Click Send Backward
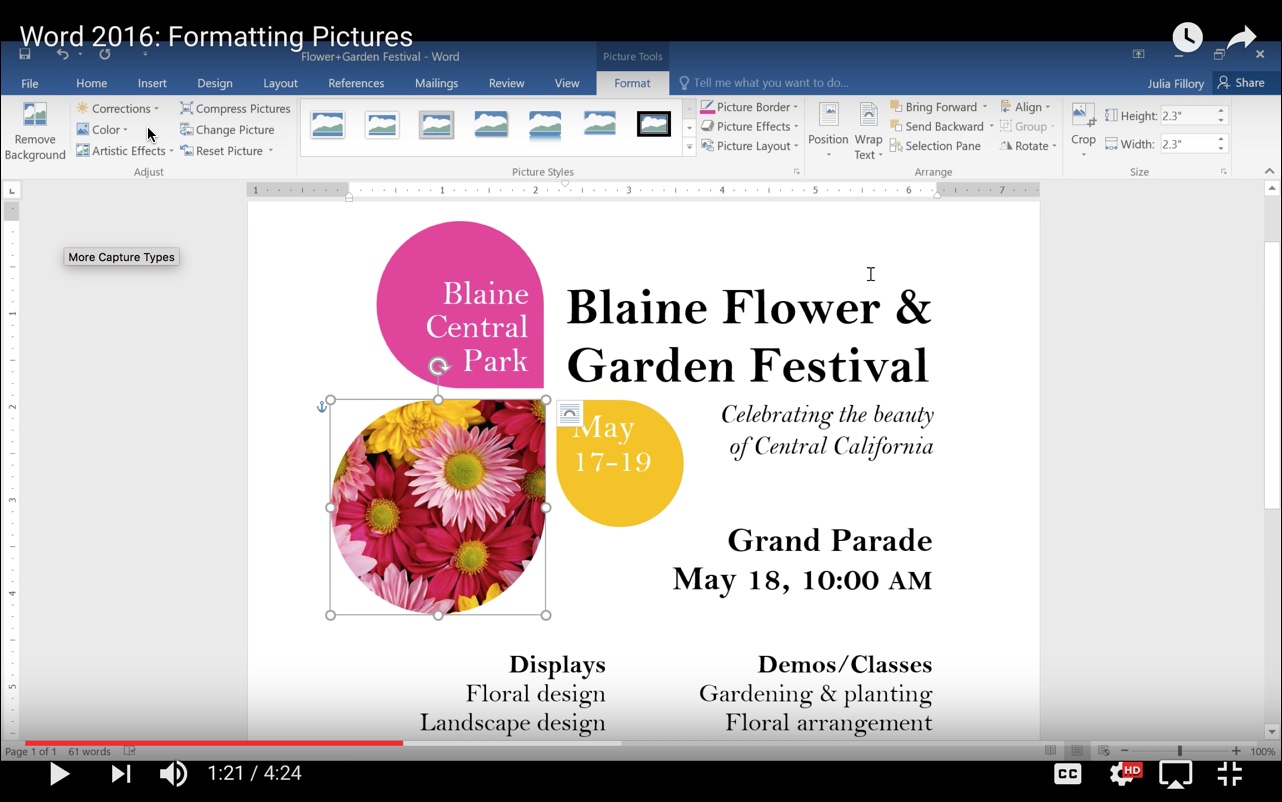The width and height of the screenshot is (1282, 802). click(x=941, y=126)
